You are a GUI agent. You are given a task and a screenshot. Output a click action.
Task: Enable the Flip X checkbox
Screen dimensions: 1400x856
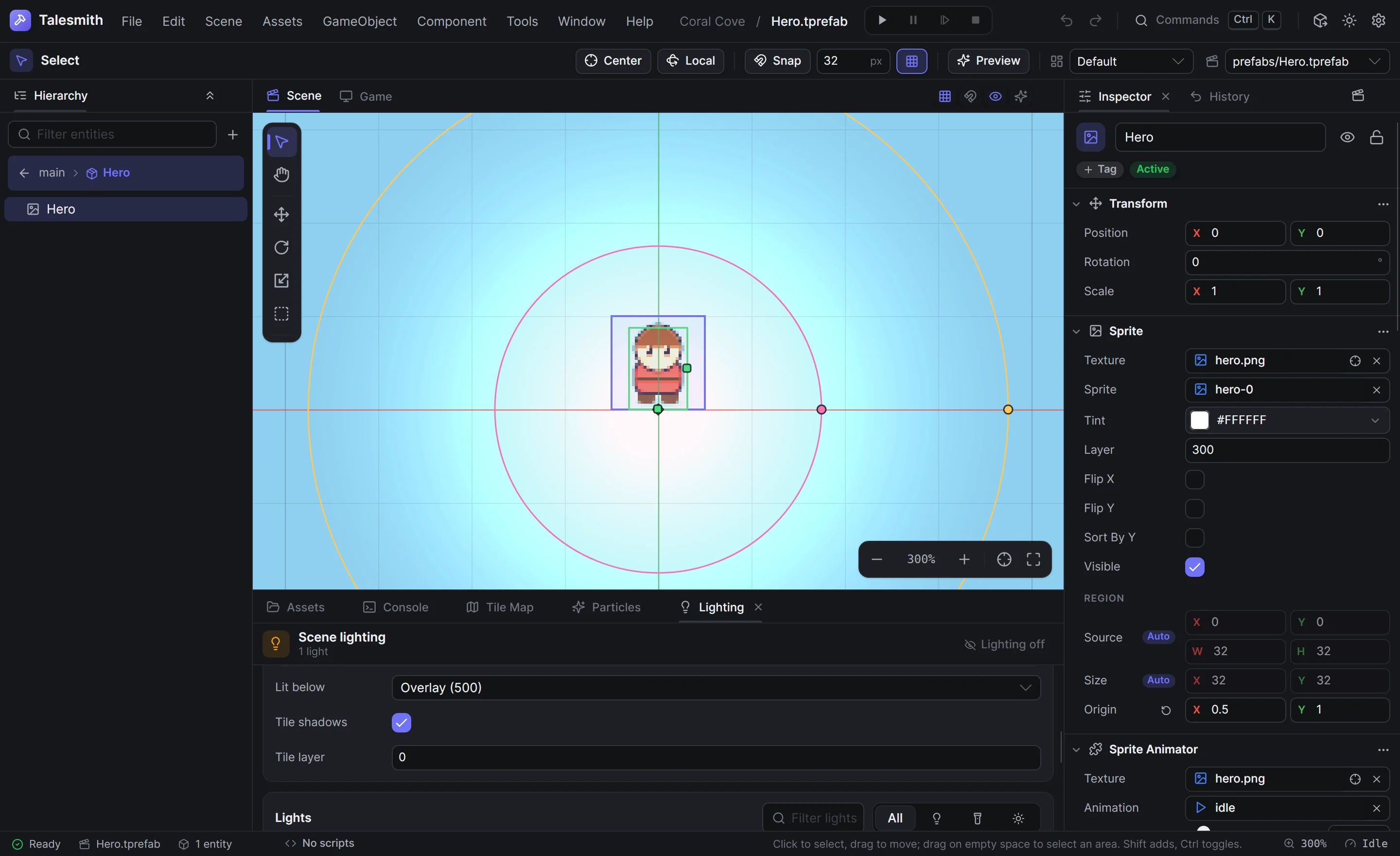click(x=1194, y=479)
